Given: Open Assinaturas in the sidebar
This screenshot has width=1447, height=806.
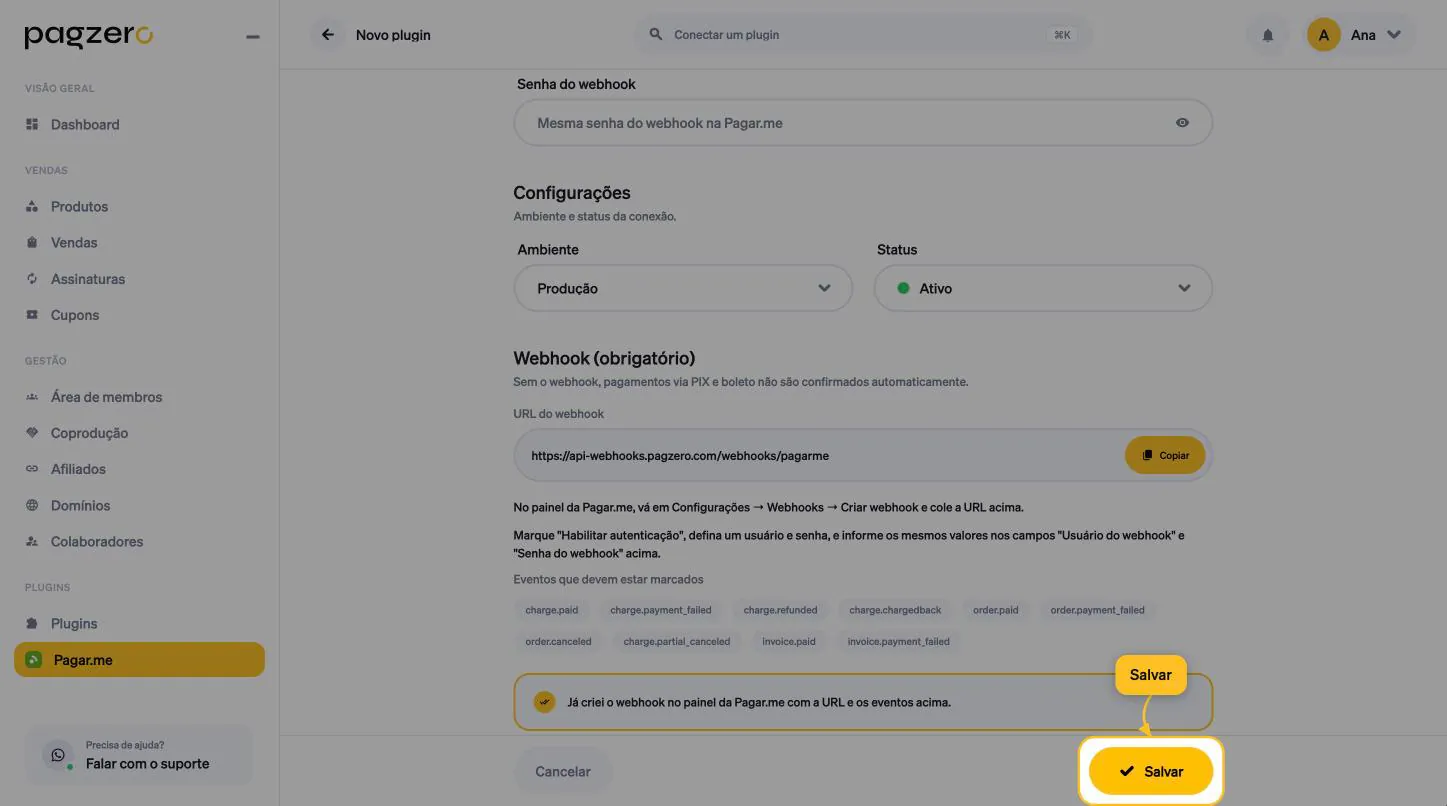Looking at the screenshot, I should point(88,279).
